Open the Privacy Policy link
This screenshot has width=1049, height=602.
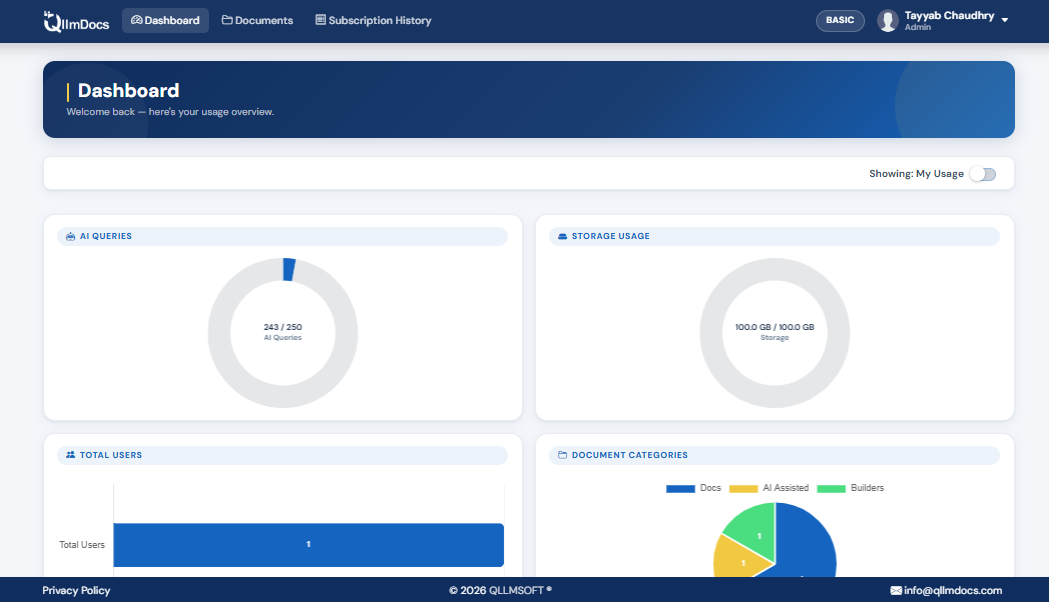76,590
